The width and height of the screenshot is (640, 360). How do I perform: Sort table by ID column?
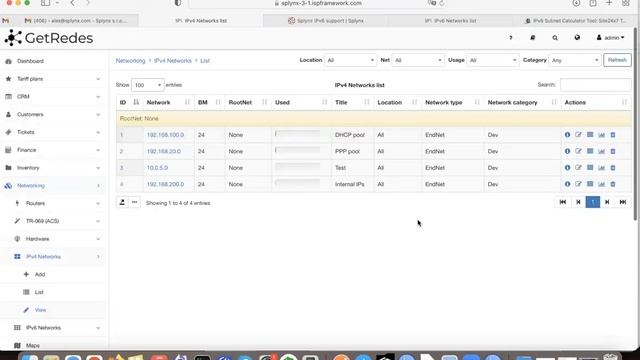(129, 102)
